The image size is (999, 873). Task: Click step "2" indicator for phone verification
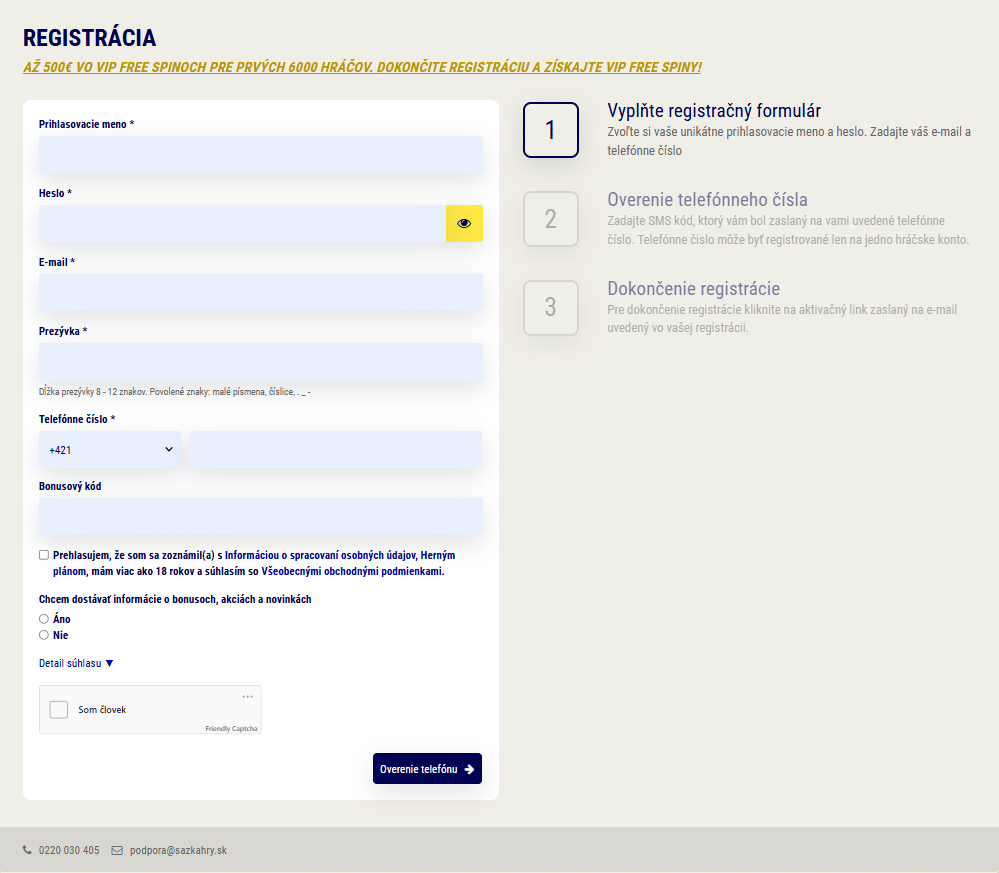551,219
